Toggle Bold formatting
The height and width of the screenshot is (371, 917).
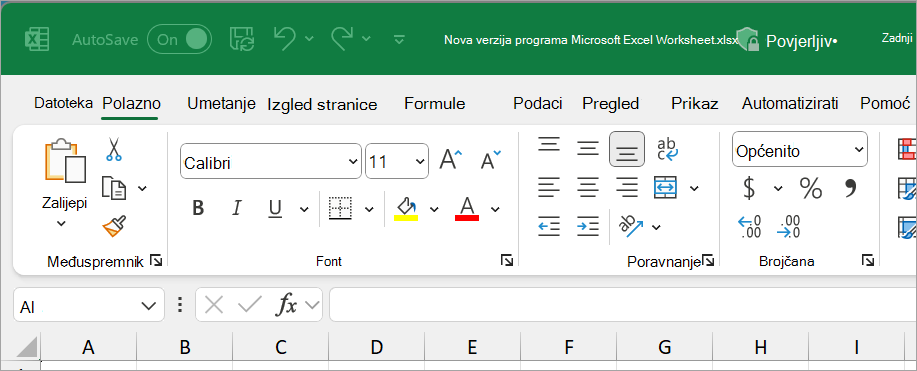198,208
